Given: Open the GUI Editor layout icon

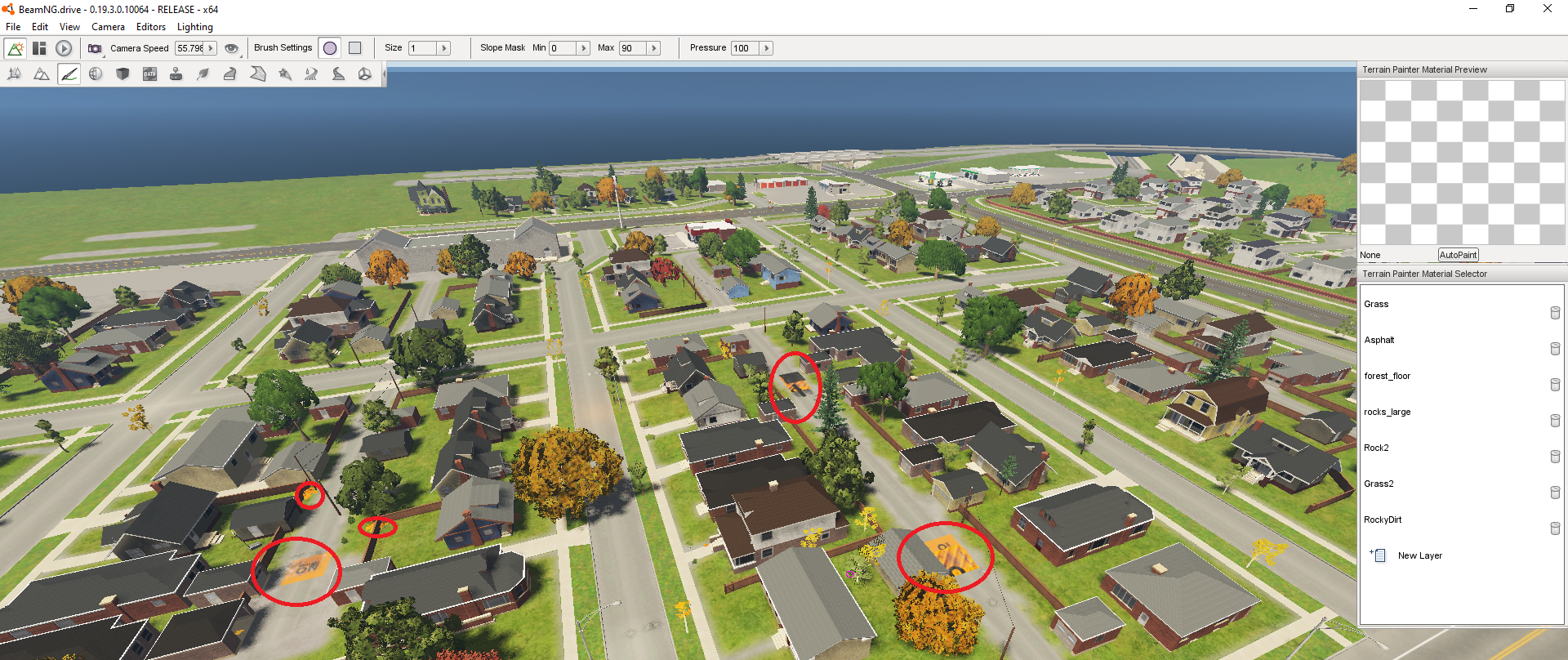Looking at the screenshot, I should pyautogui.click(x=39, y=48).
